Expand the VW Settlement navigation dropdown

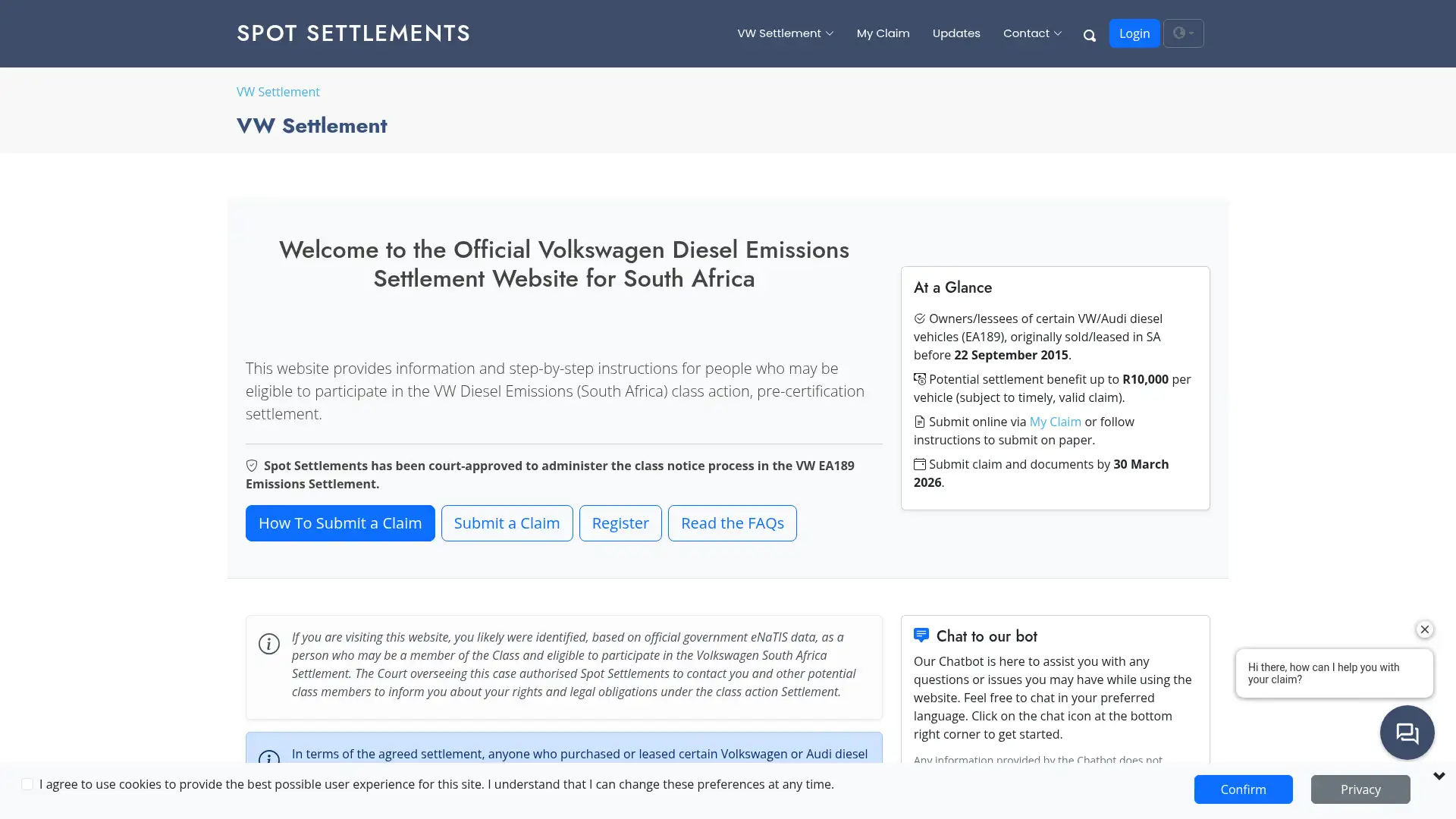pos(785,33)
